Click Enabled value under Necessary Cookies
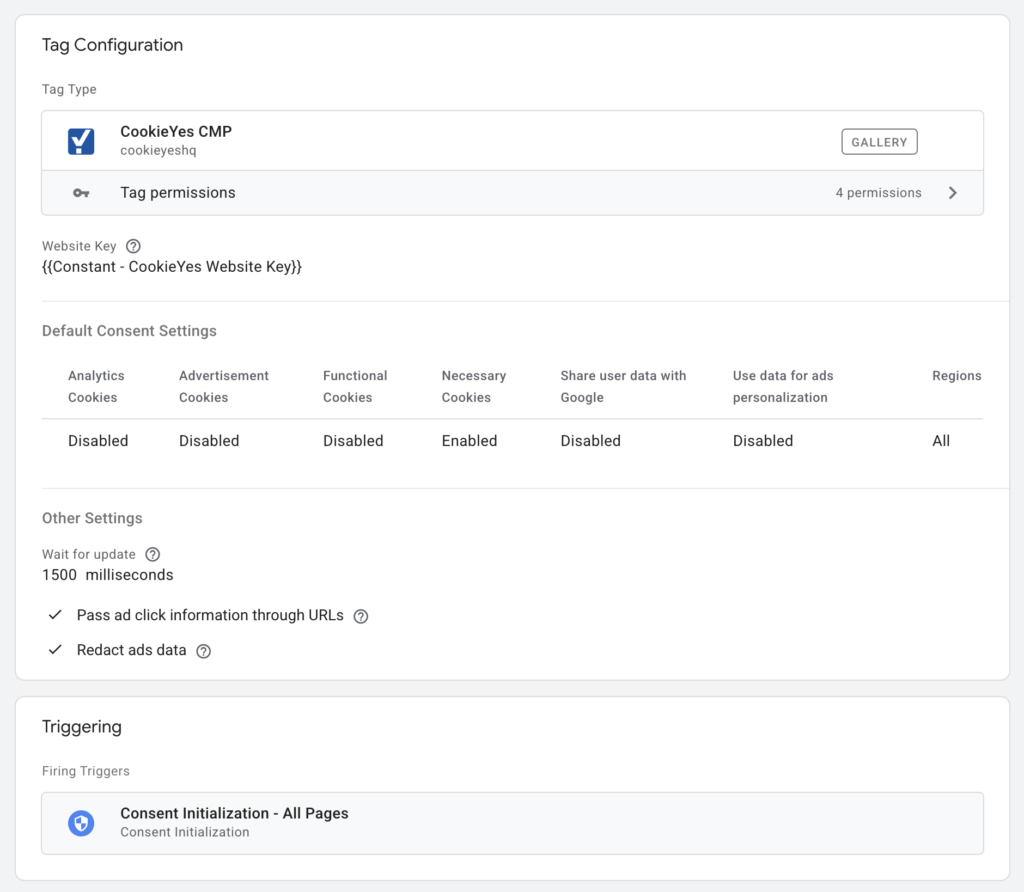This screenshot has width=1024, height=892. tap(470, 441)
